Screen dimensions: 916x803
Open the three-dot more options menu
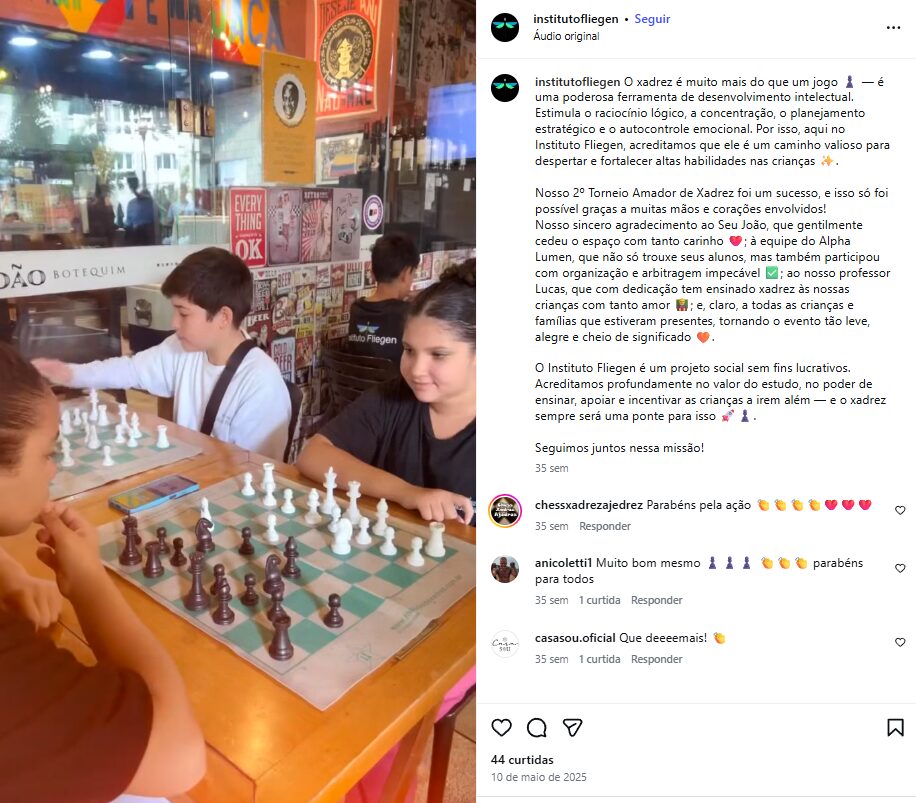pyautogui.click(x=893, y=27)
